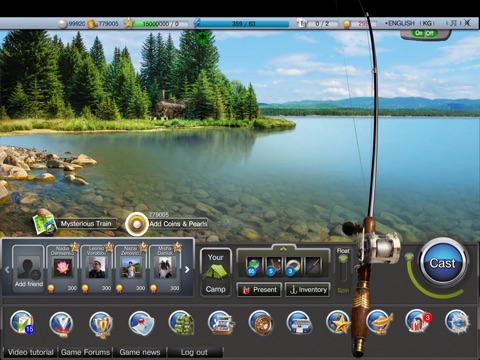Open Video tutorial

pyautogui.click(x=30, y=352)
